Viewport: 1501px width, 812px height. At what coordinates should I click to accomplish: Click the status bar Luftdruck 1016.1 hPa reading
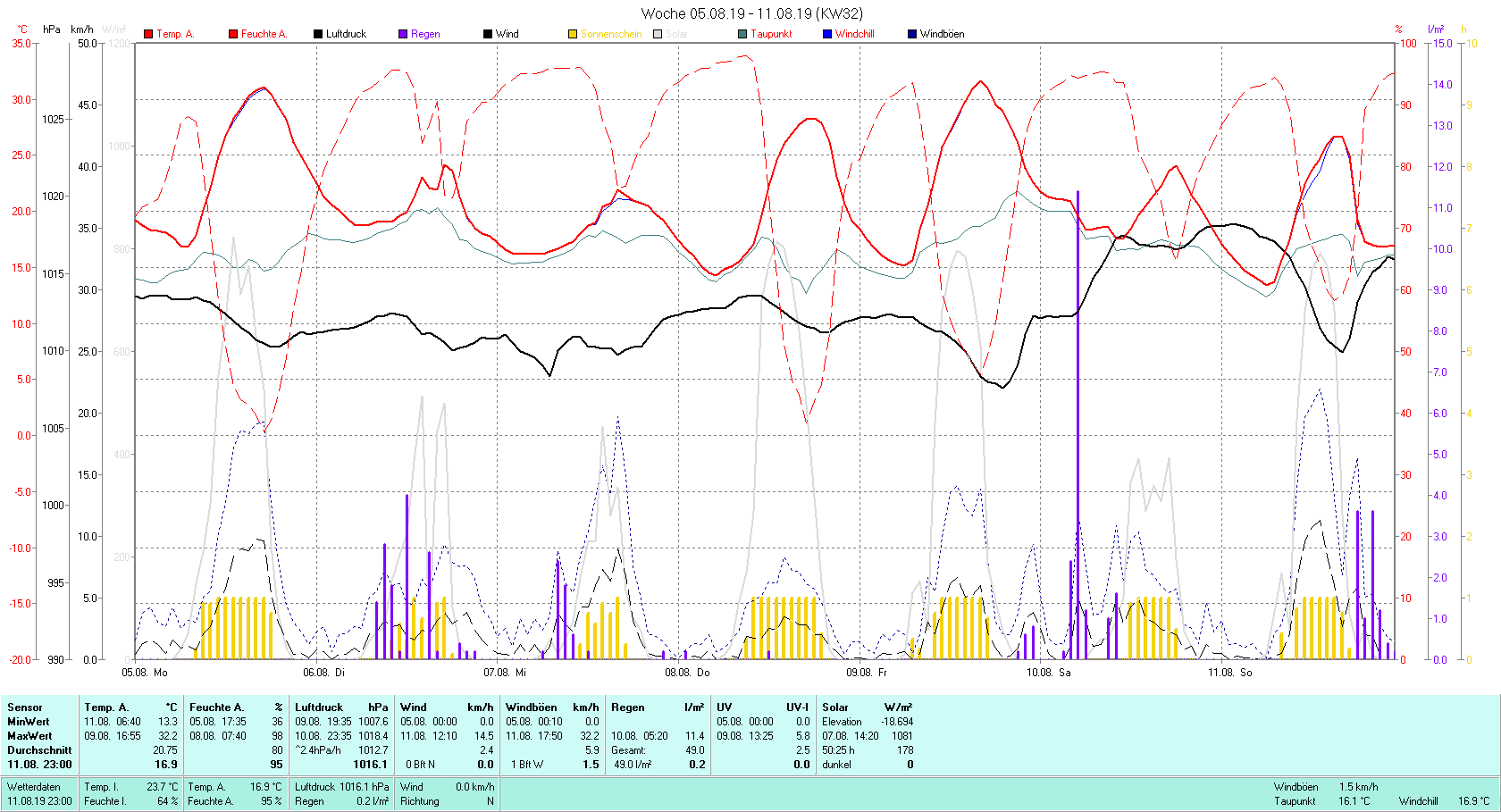(x=342, y=787)
